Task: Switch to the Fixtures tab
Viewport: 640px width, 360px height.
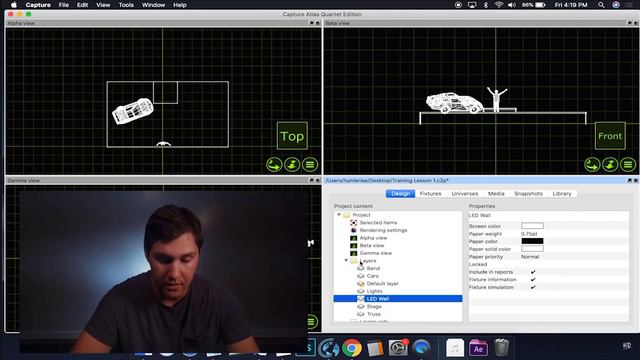Action: [x=430, y=193]
